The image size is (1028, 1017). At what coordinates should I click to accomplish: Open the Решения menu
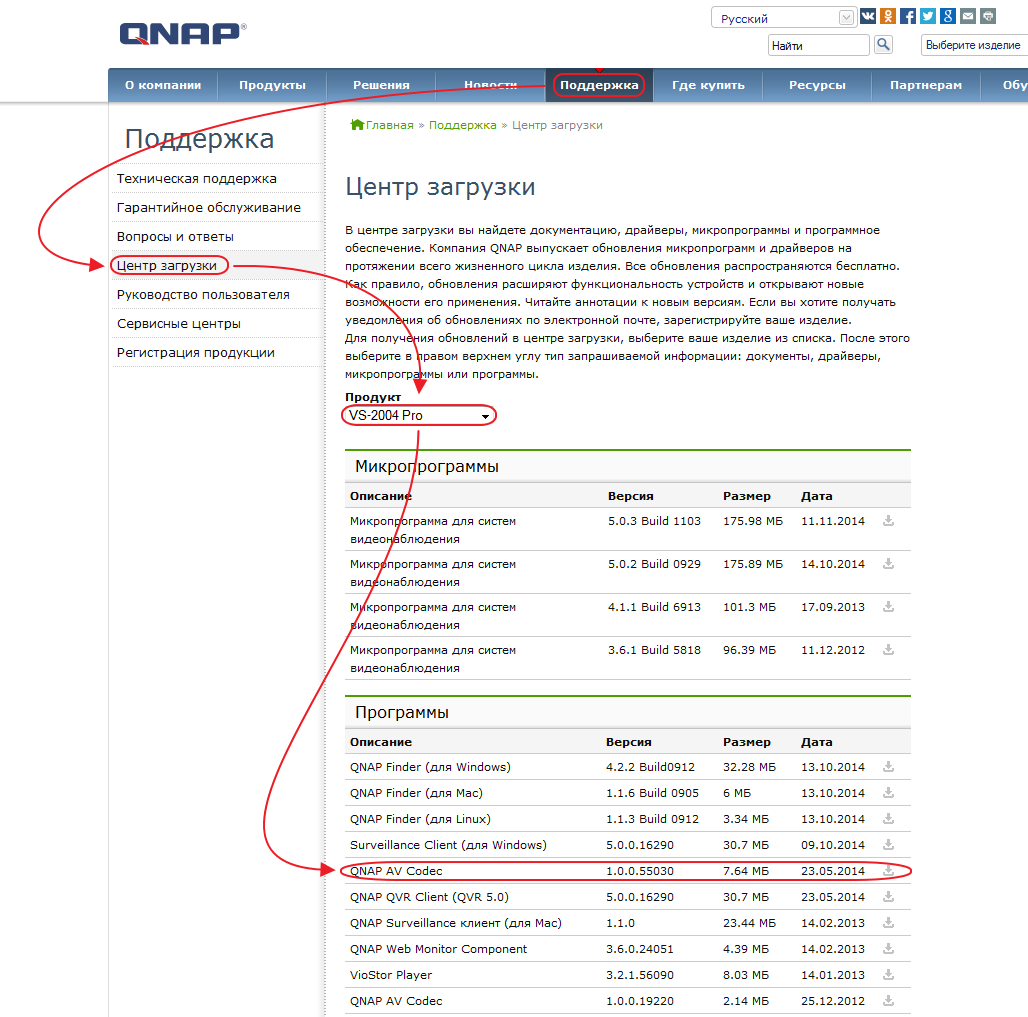pos(381,85)
